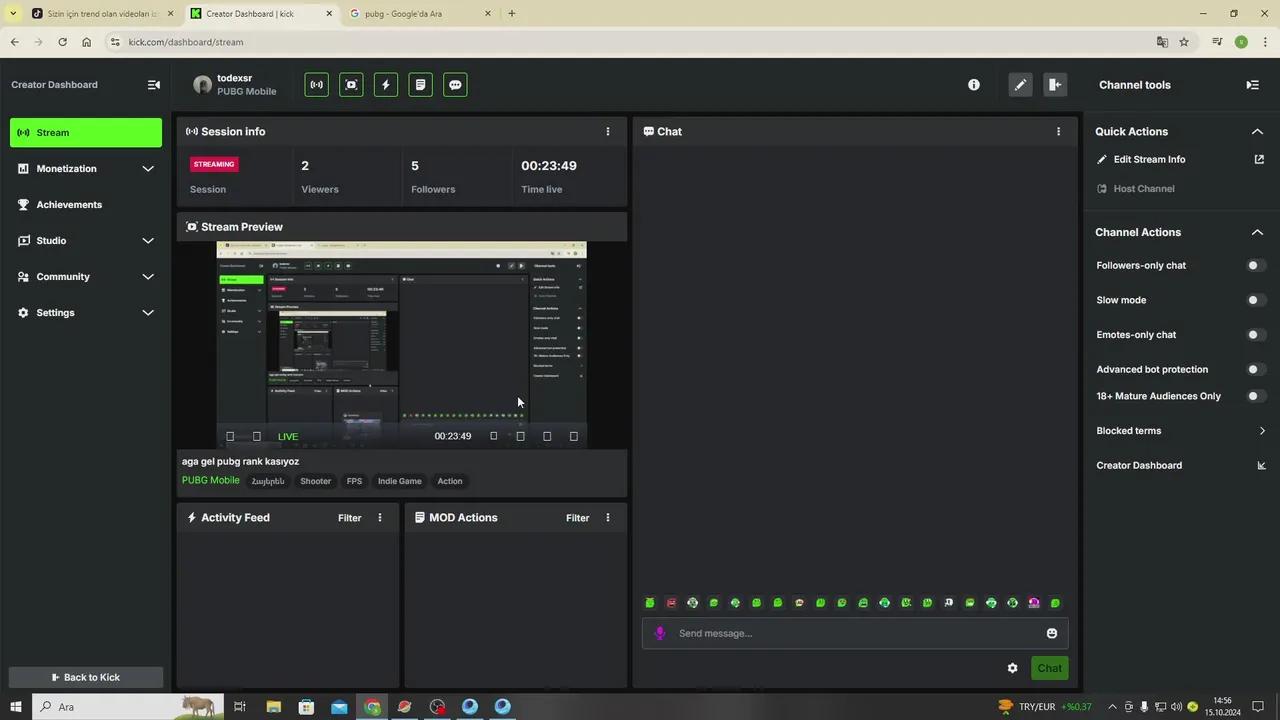Open chat settings gear icon

(1012, 668)
